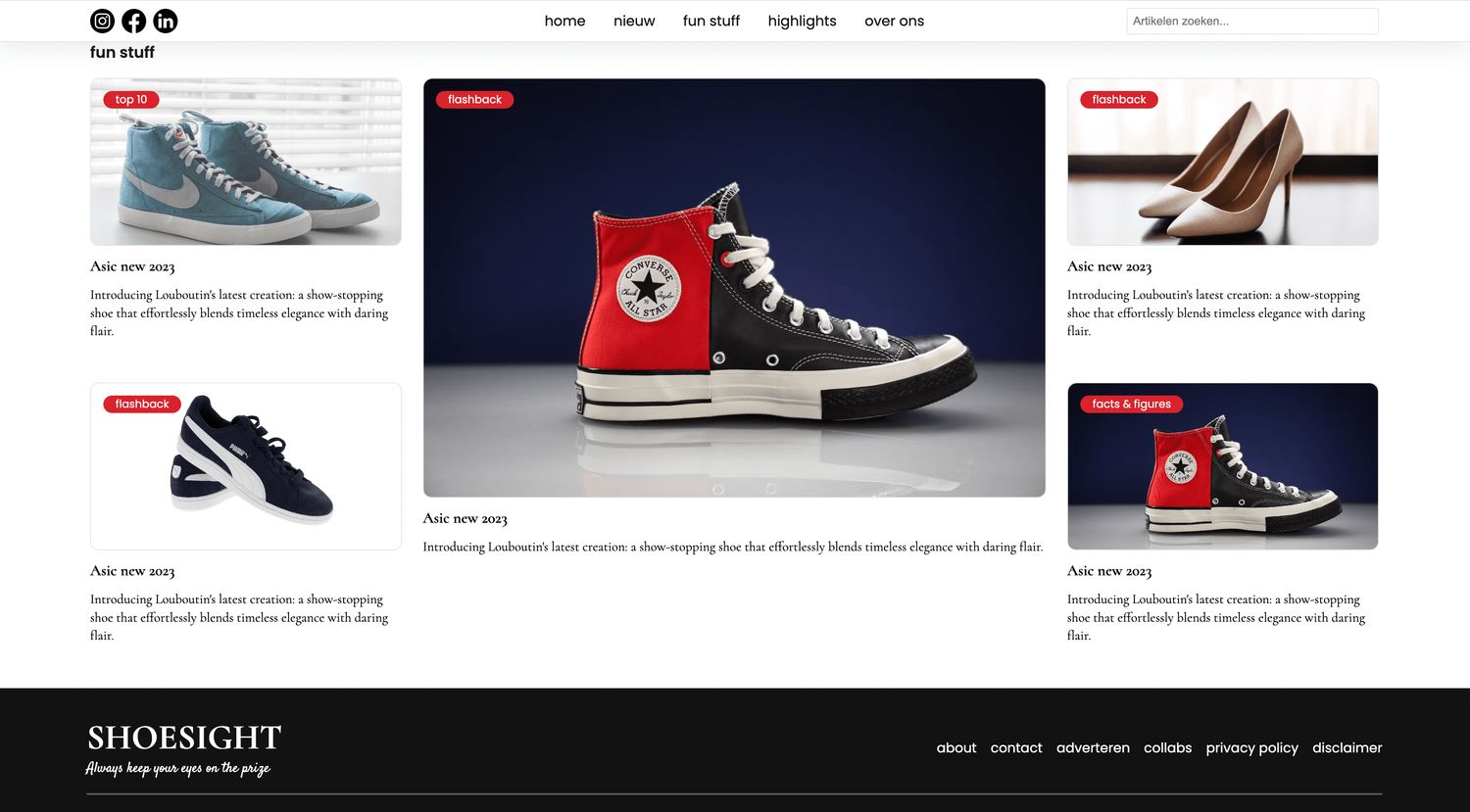1470x812 pixels.
Task: Click the flashback tag on Puma shoe card
Action: 142,404
